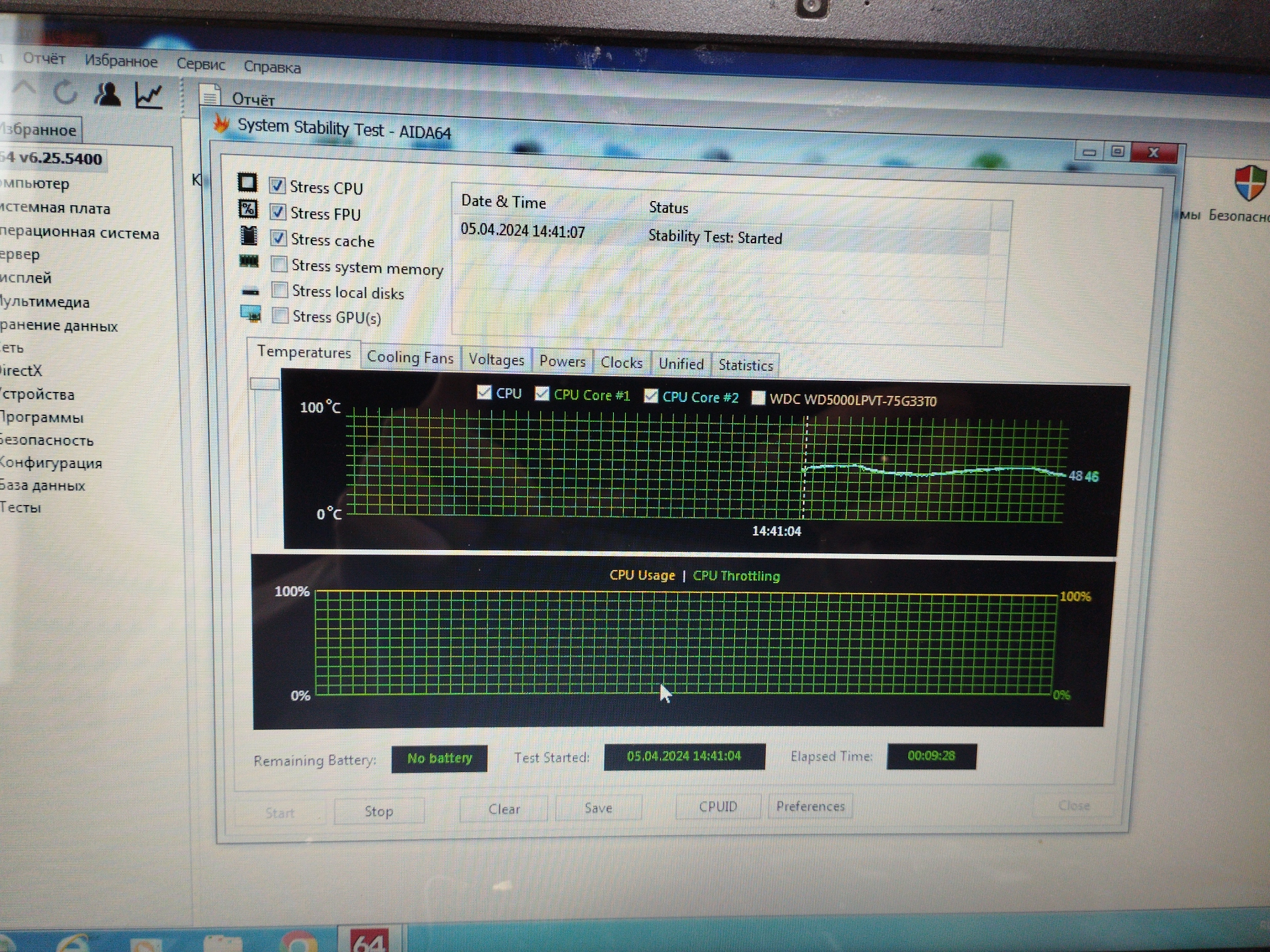This screenshot has width=1270, height=952.
Task: Open the graph chart toolbar icon
Action: [149, 96]
